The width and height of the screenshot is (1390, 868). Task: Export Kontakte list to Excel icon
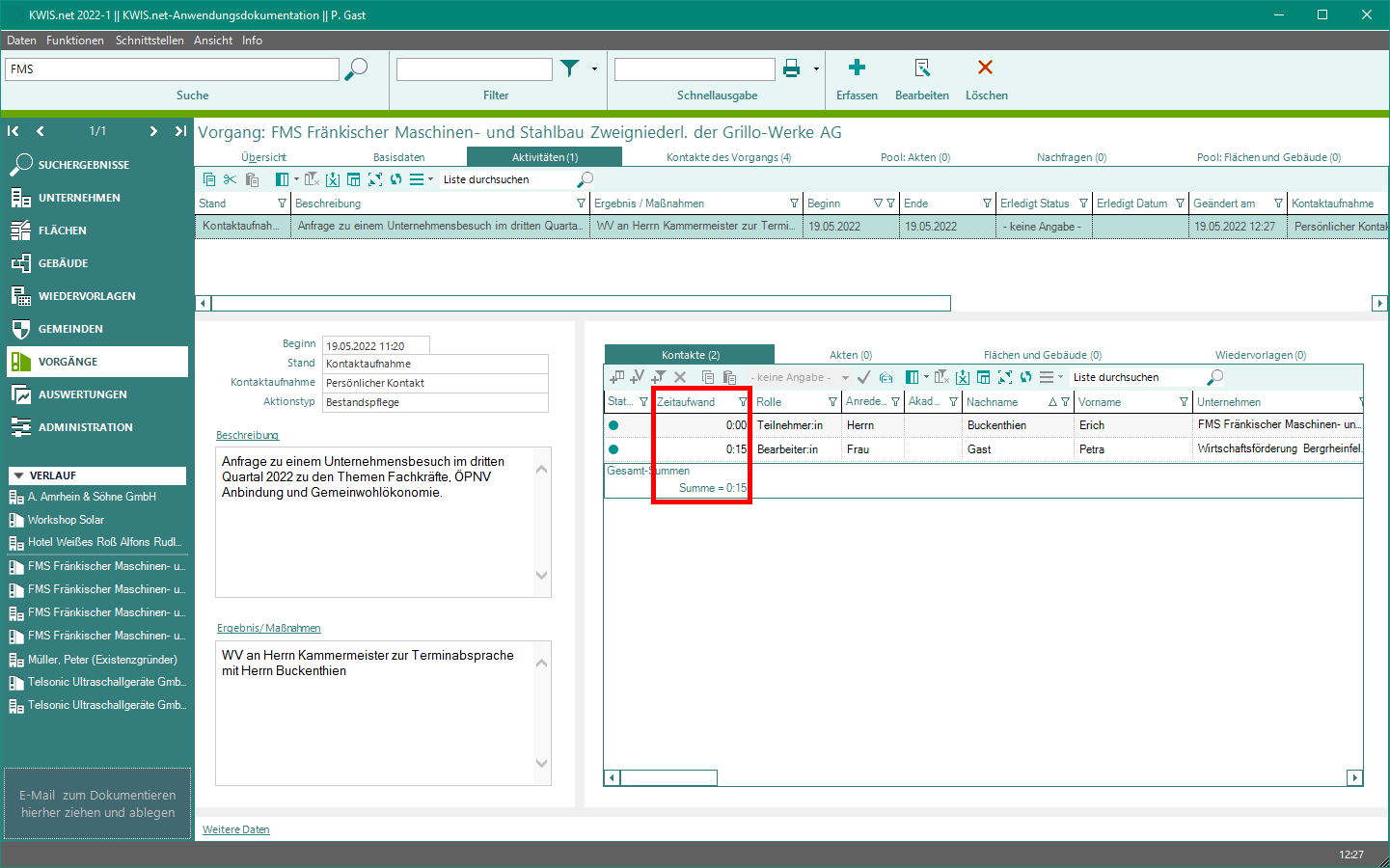pos(963,377)
